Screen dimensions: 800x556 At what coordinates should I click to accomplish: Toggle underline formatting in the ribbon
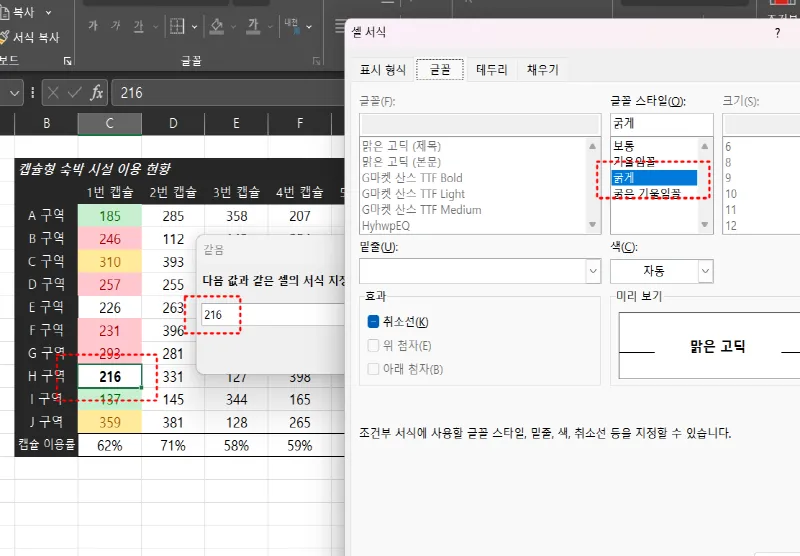pos(138,26)
